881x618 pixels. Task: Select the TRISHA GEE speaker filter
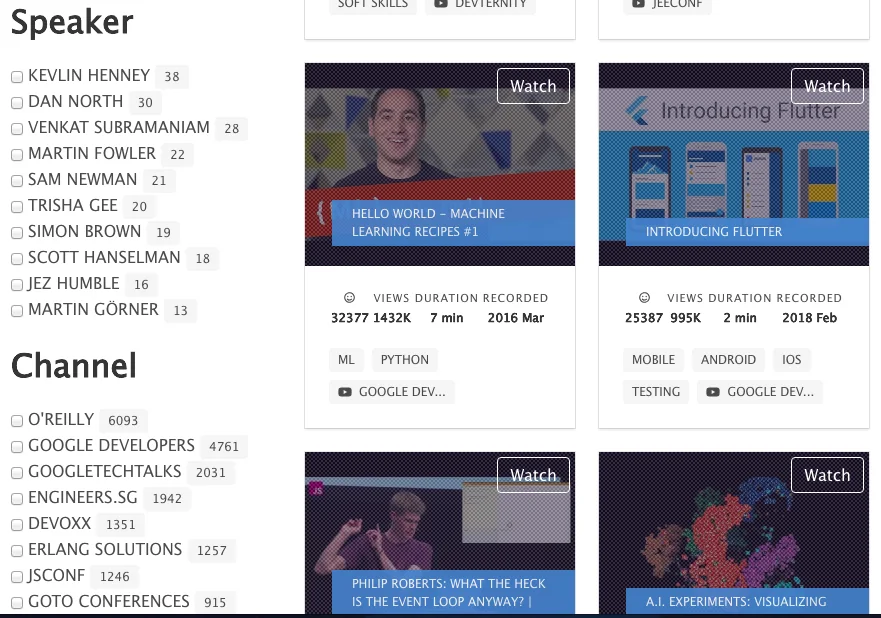pyautogui.click(x=17, y=207)
